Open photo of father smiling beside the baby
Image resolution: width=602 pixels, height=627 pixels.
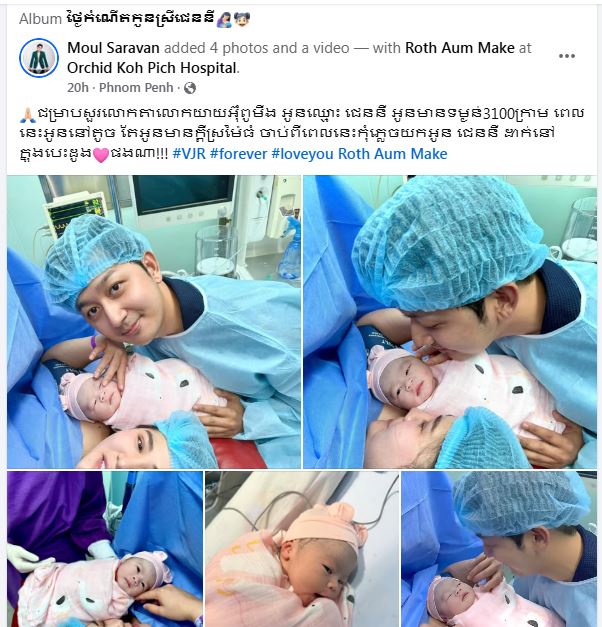(154, 322)
